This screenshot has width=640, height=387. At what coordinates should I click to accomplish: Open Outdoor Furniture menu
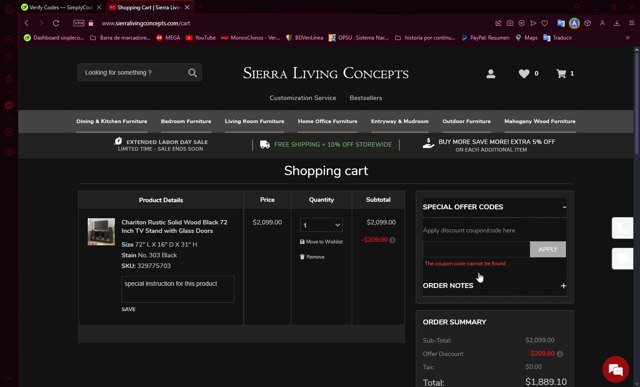point(467,121)
